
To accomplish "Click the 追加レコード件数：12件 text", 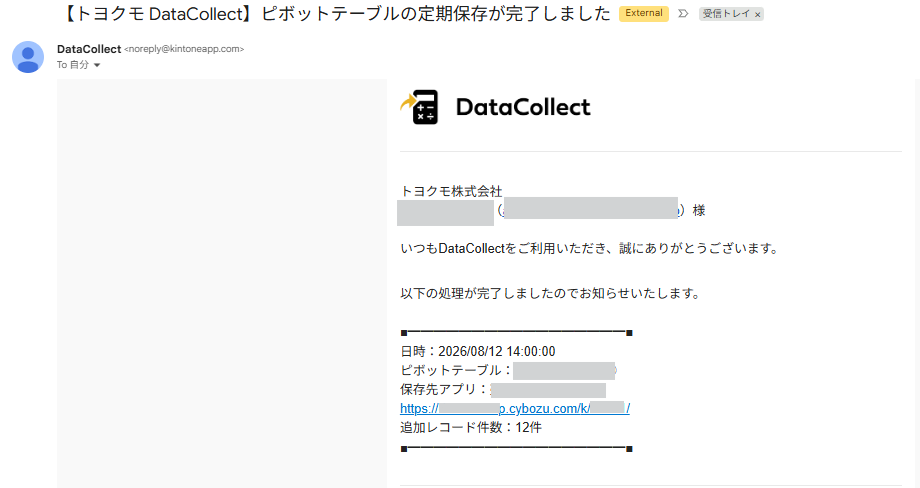I will pos(471,428).
